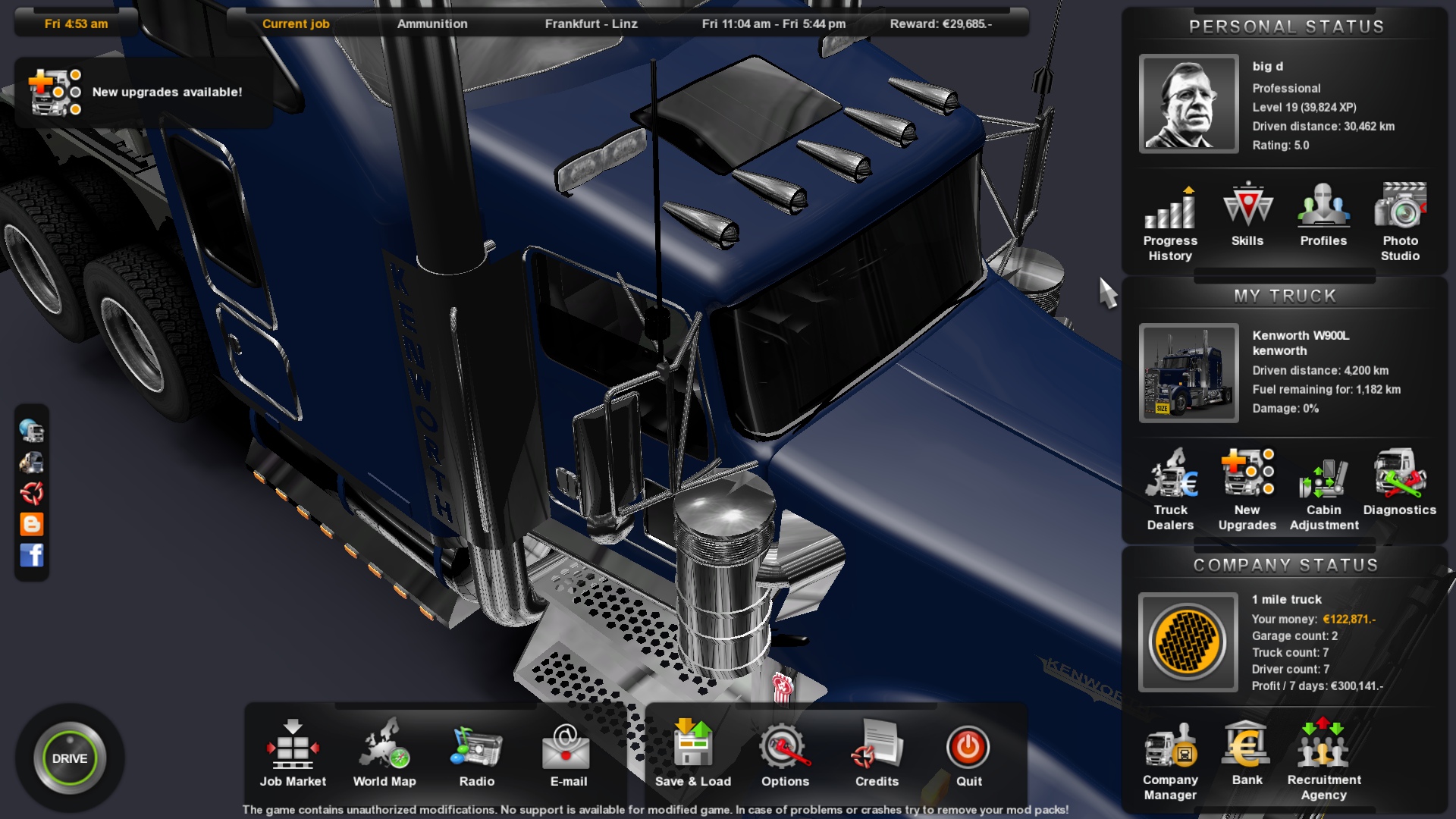This screenshot has height=819, width=1456.
Task: Click the 'Garage count: 2' text
Action: [1295, 635]
